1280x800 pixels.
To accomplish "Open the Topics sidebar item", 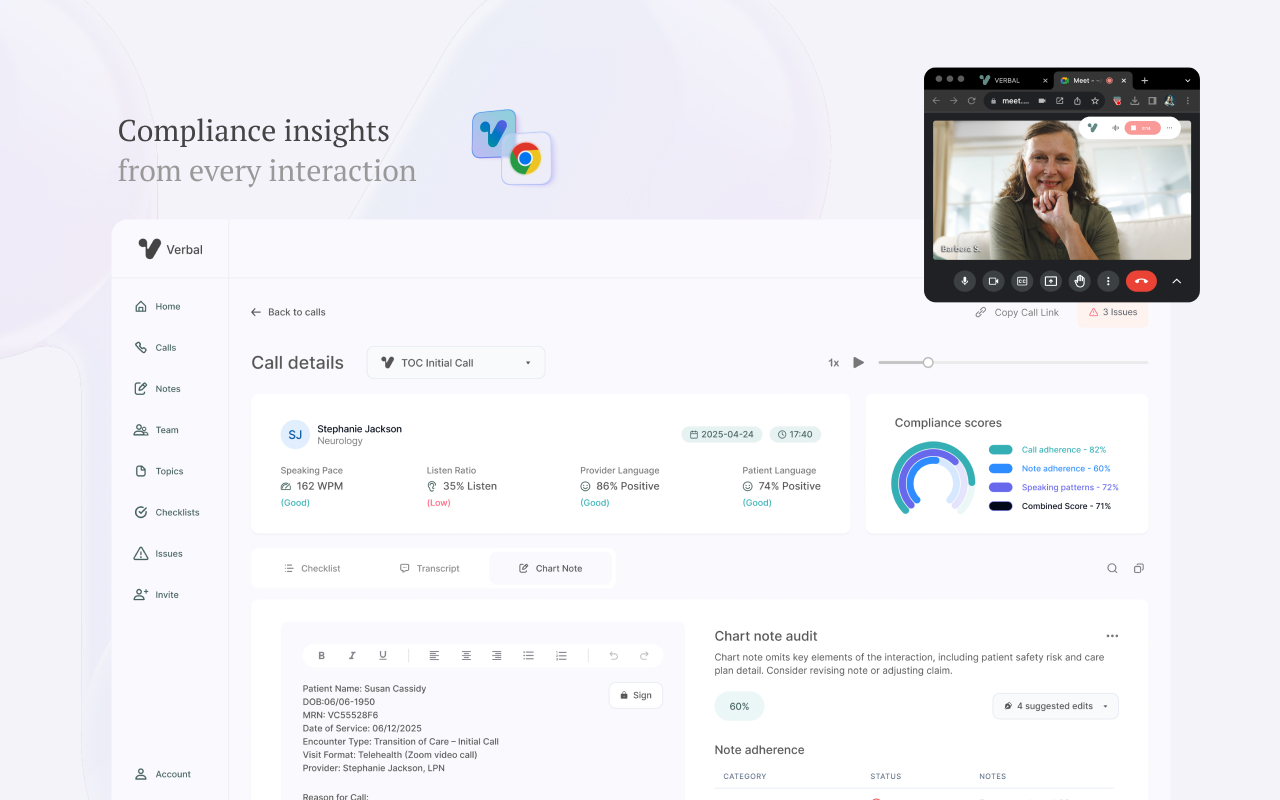I will (x=159, y=471).
